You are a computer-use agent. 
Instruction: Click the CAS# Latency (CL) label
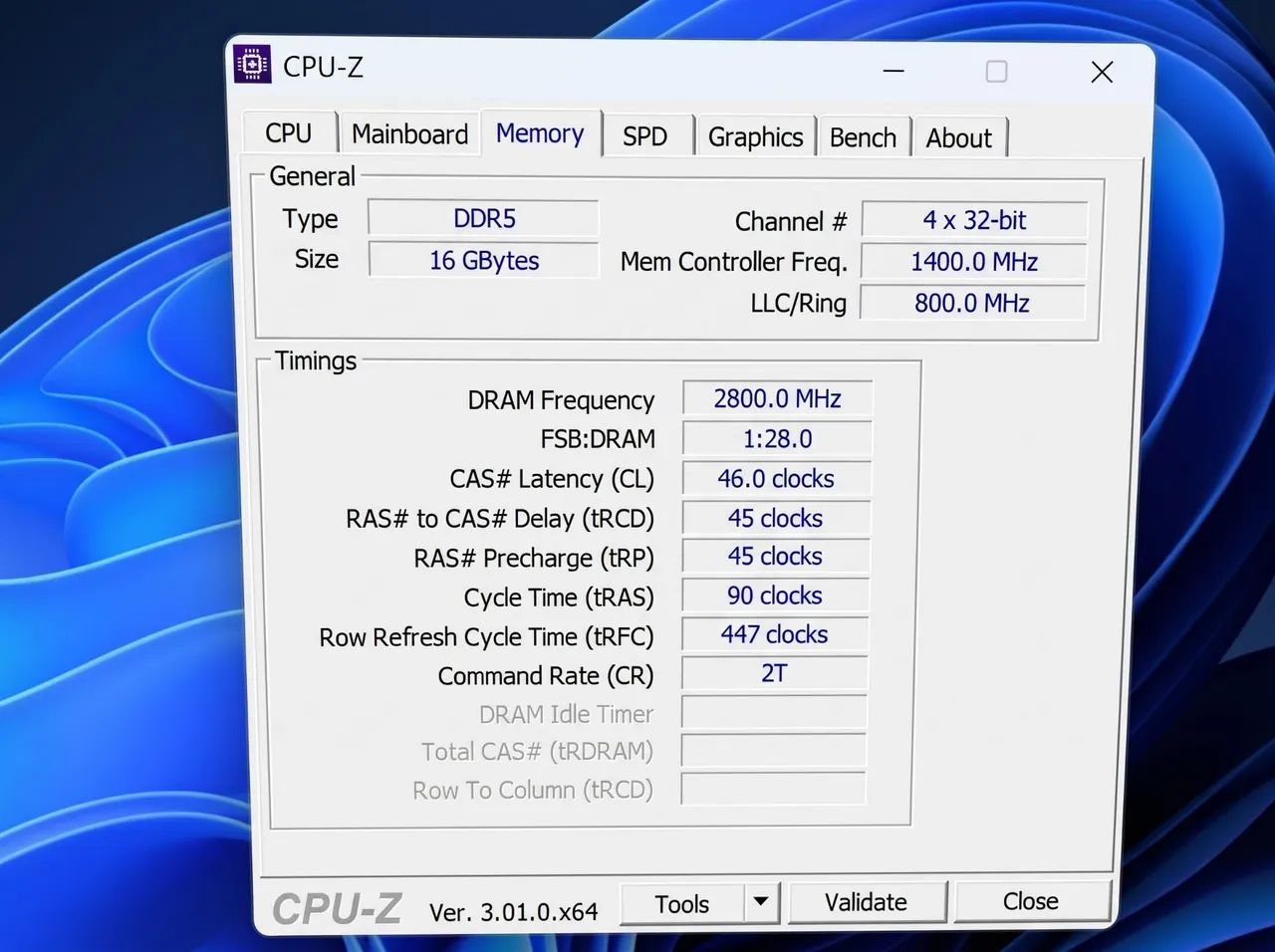(552, 479)
